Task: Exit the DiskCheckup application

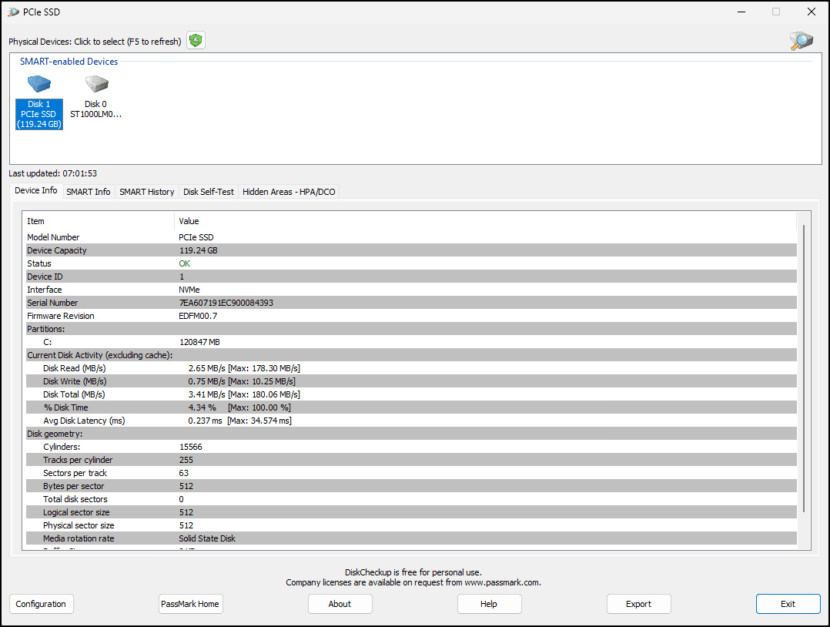Action: click(x=788, y=604)
